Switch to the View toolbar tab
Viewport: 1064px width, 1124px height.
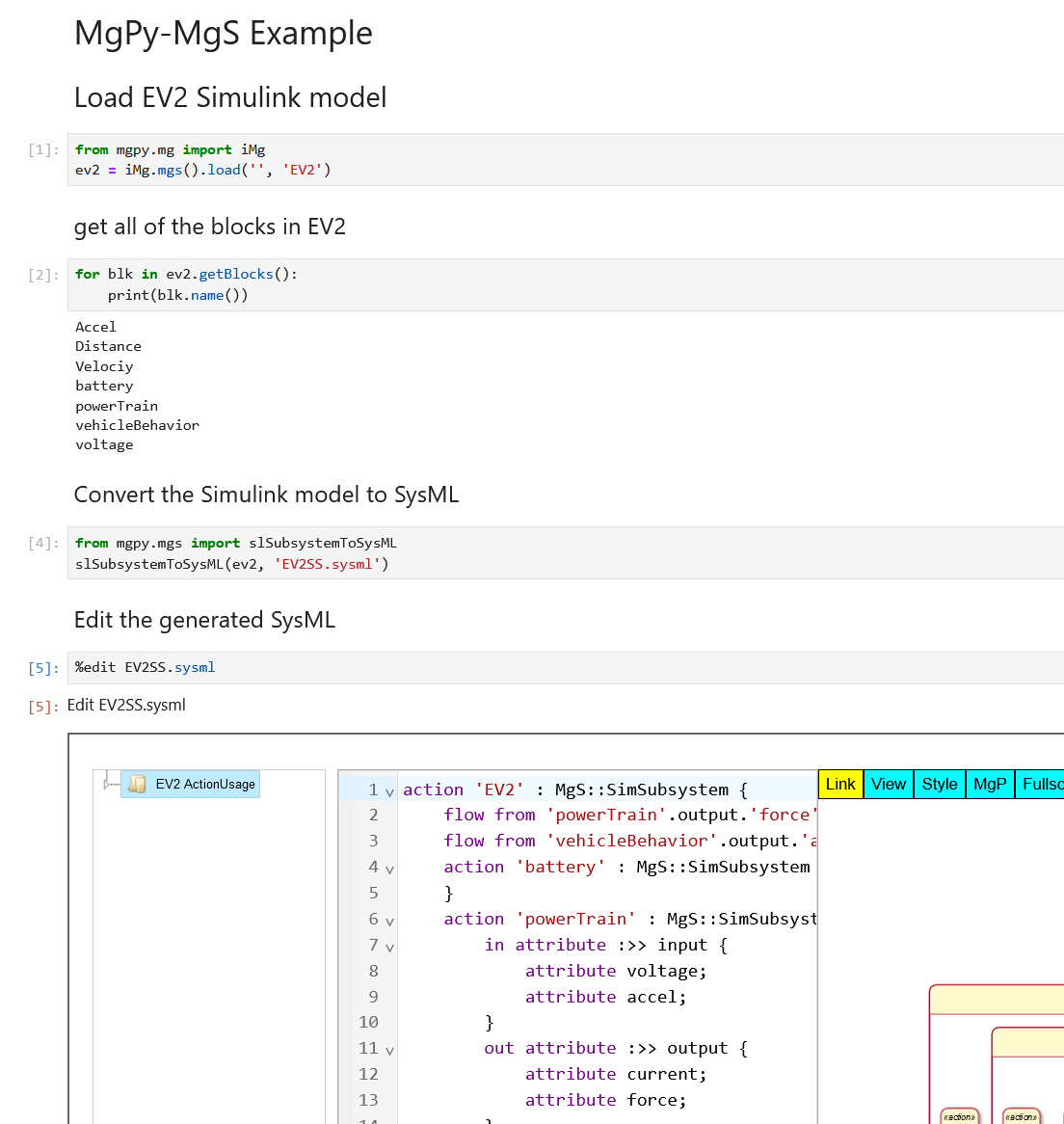tap(888, 784)
